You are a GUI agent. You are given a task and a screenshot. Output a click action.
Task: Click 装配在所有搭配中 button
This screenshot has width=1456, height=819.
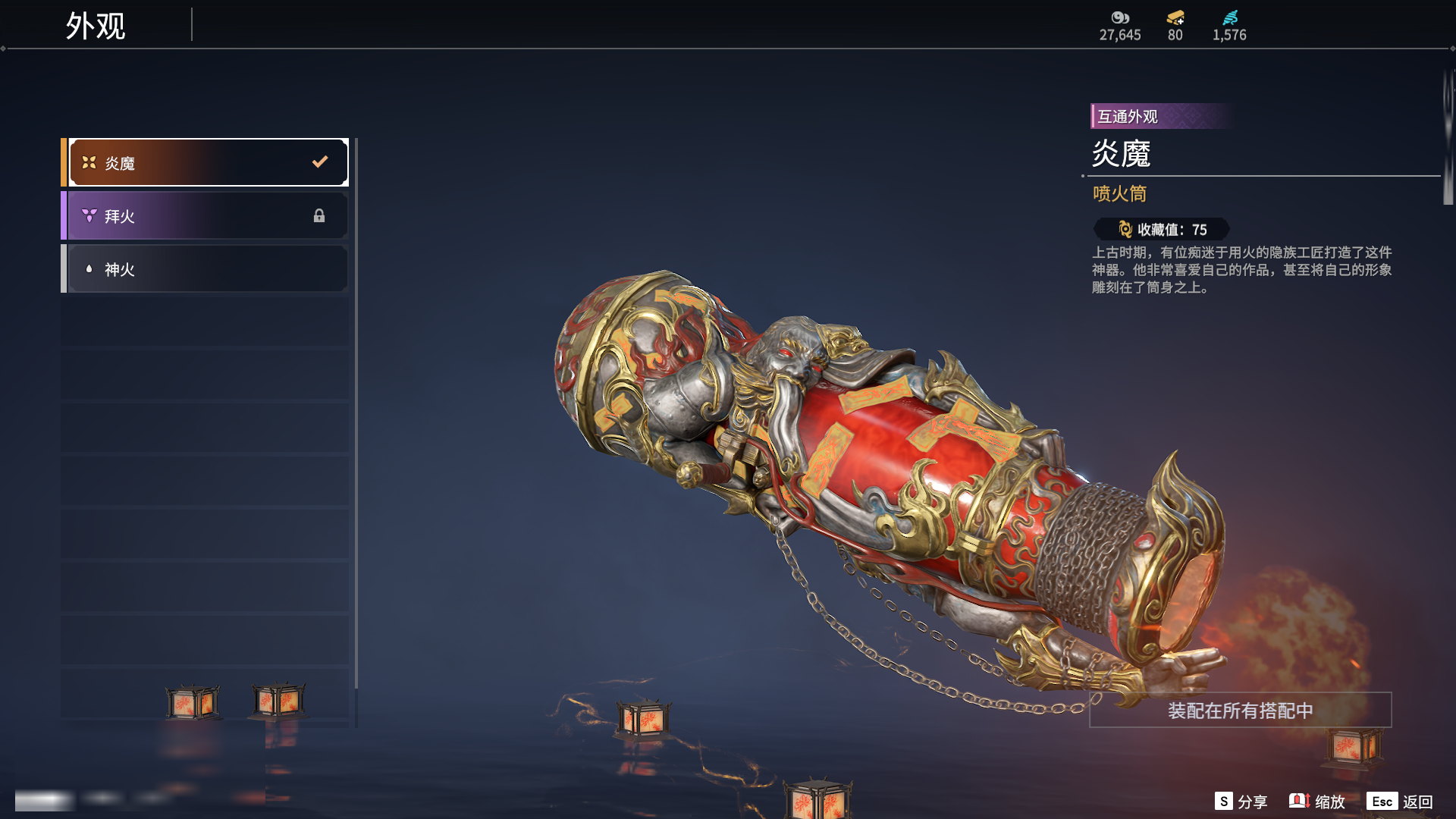coord(1241,711)
